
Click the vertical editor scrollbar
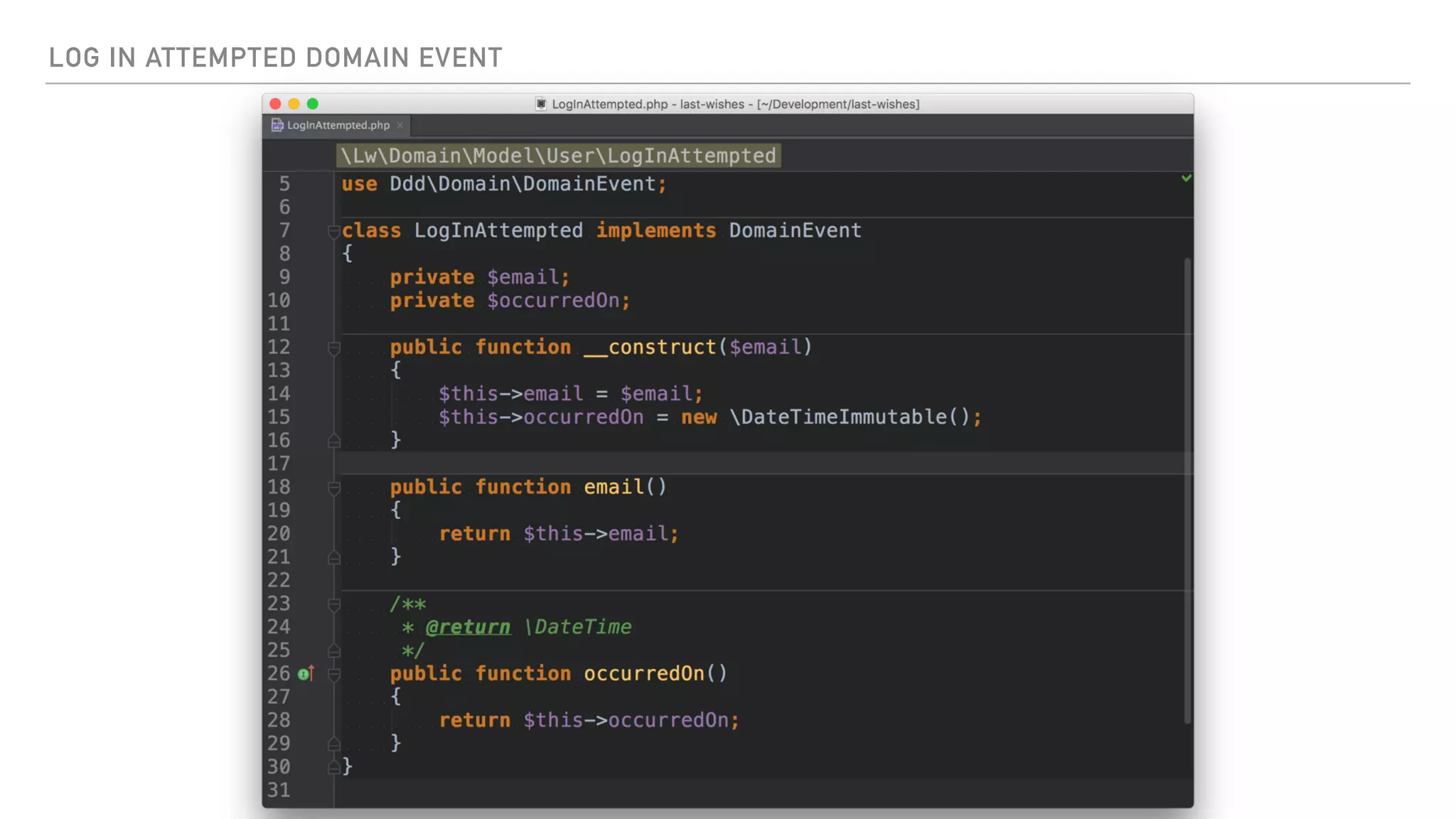pos(1187,491)
